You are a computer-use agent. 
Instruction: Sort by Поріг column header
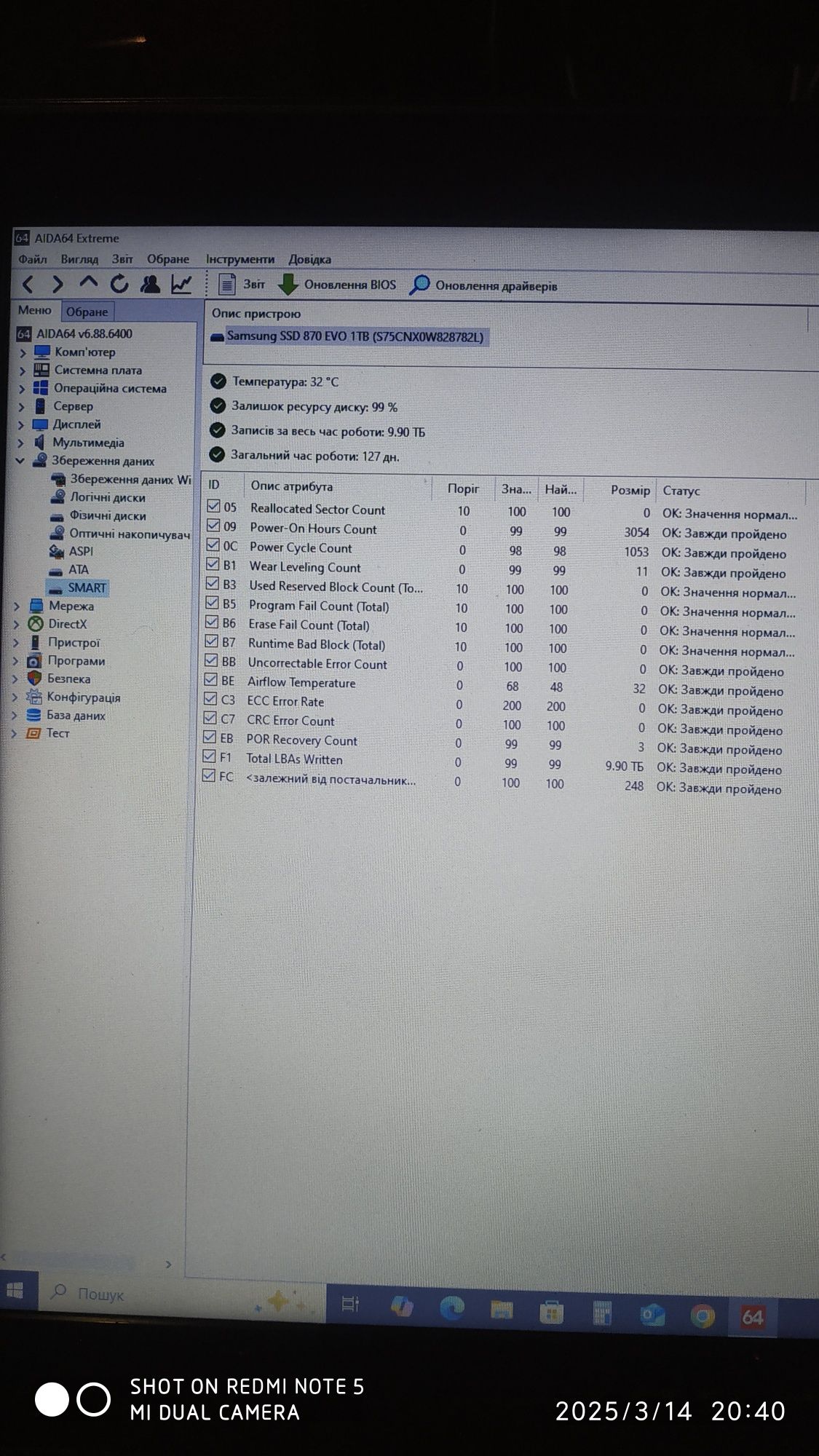464,488
